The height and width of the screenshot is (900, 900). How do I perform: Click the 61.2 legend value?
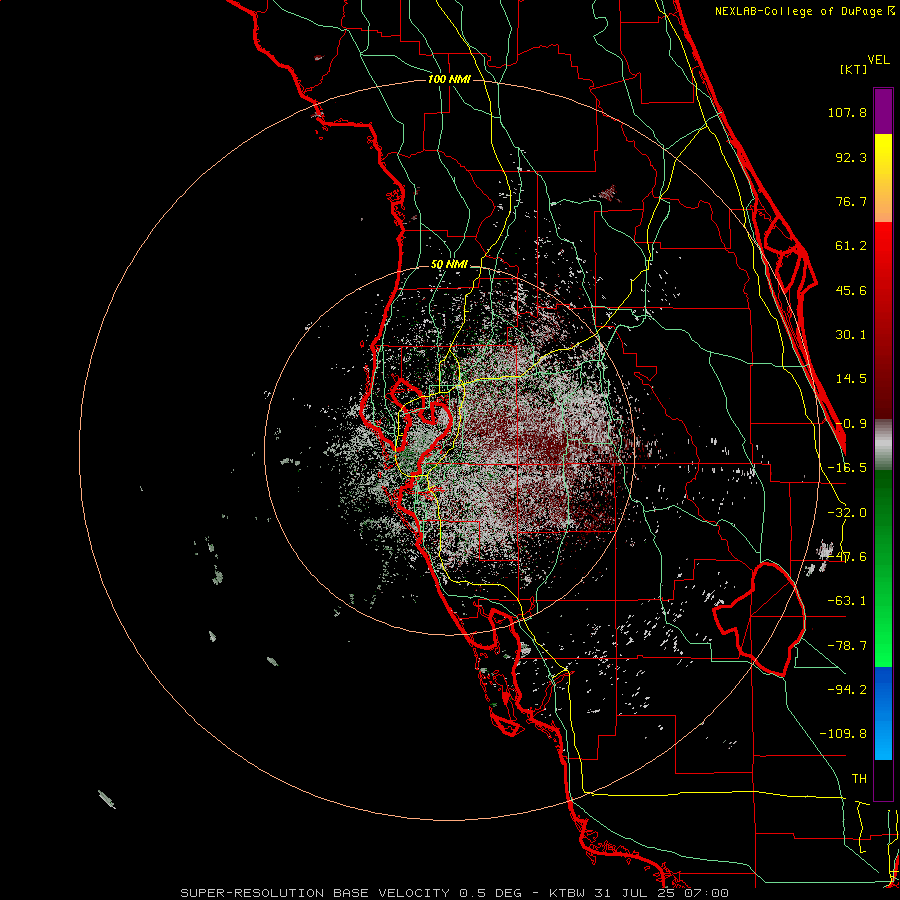tap(851, 246)
